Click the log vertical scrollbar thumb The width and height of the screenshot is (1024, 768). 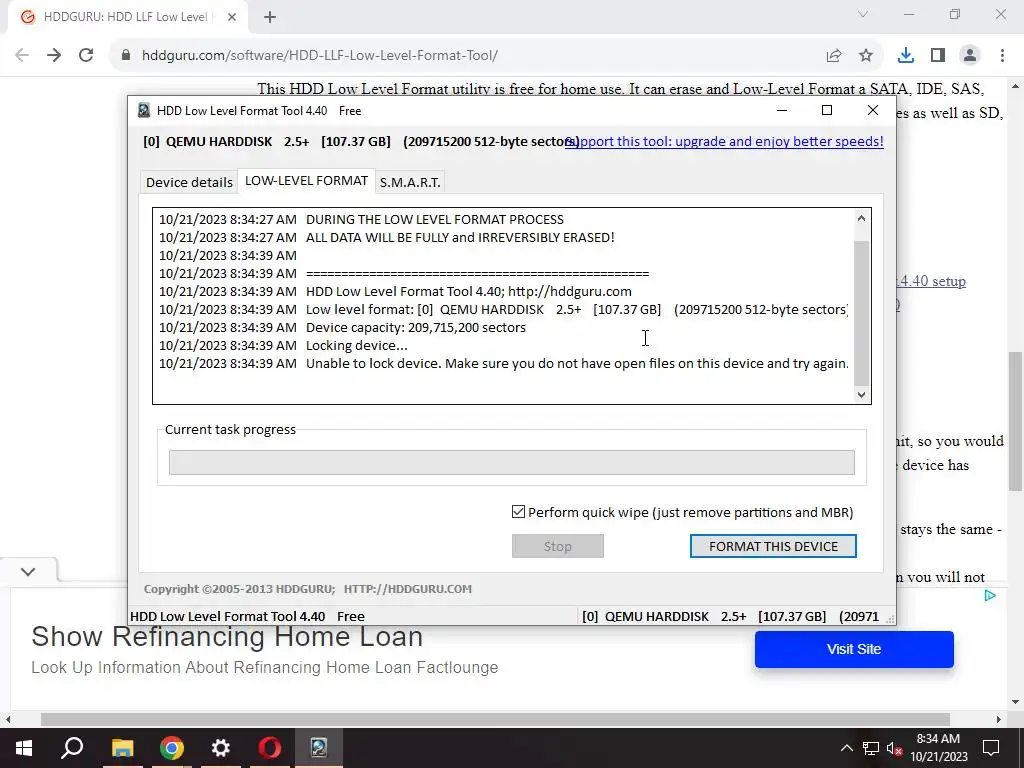[x=862, y=313]
